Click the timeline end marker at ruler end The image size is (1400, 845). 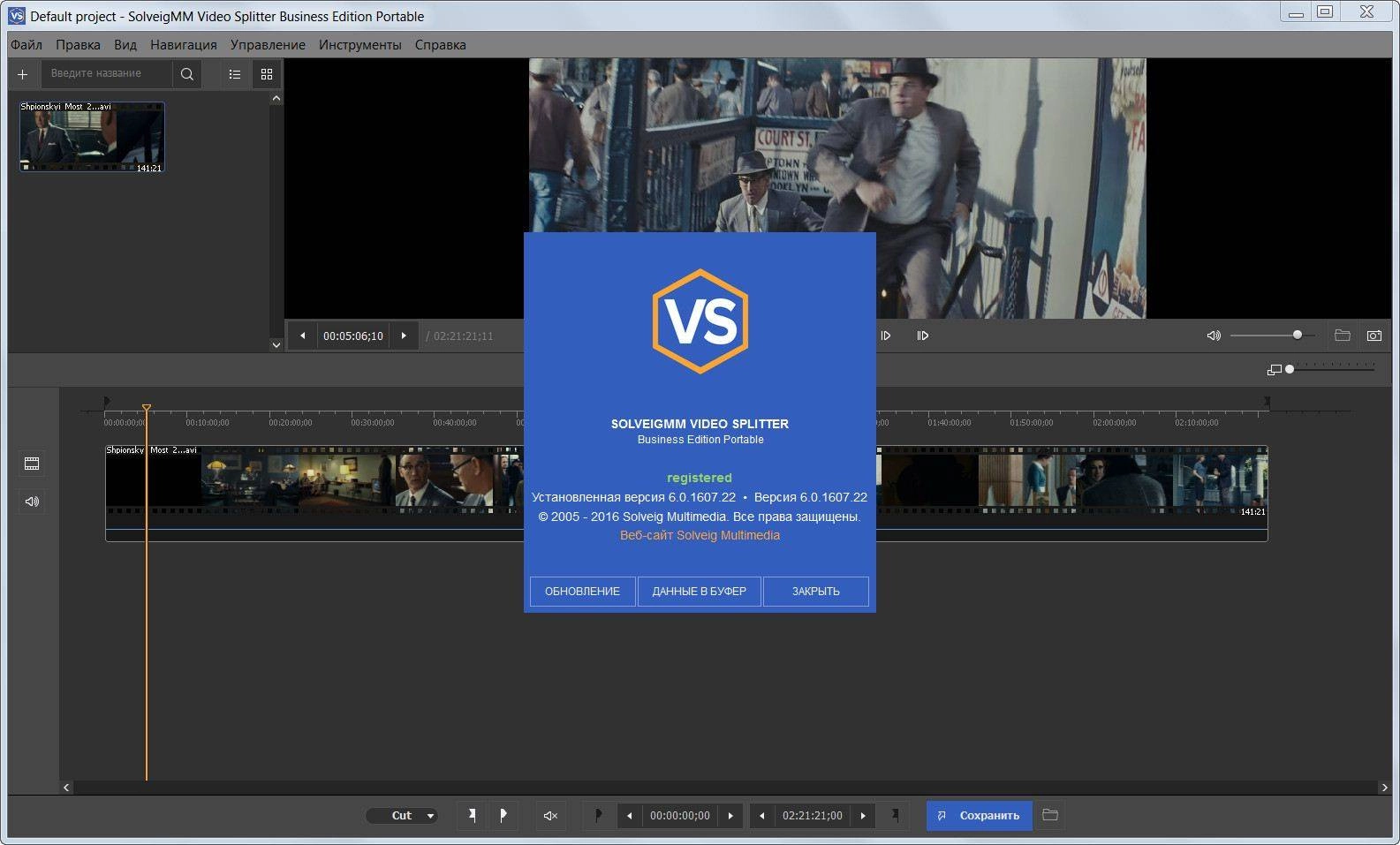[1267, 402]
